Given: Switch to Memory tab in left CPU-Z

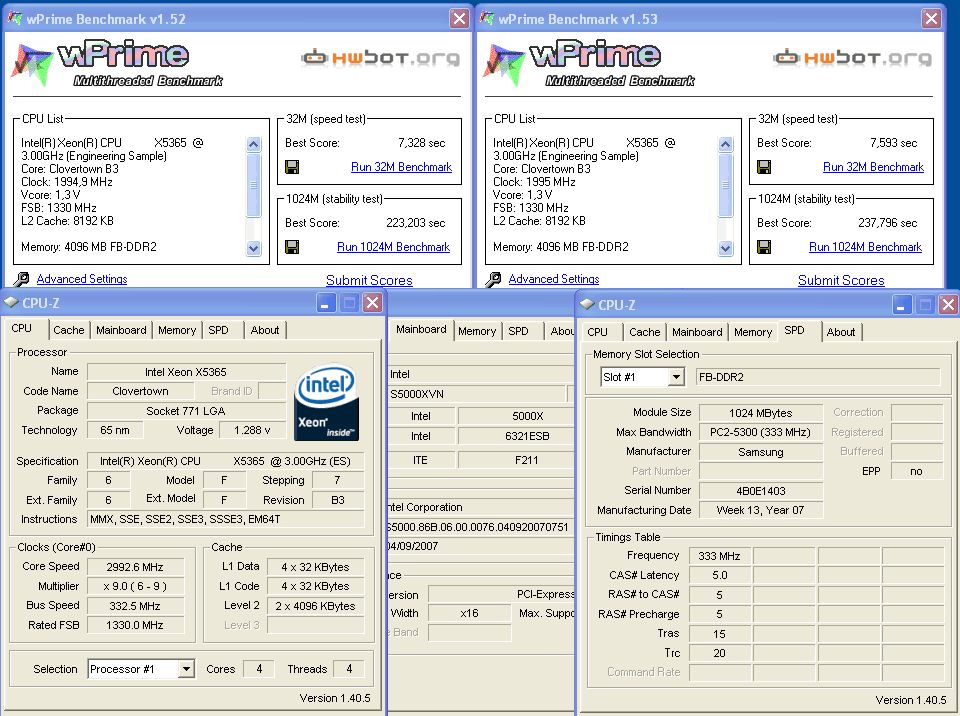Looking at the screenshot, I should (x=177, y=330).
